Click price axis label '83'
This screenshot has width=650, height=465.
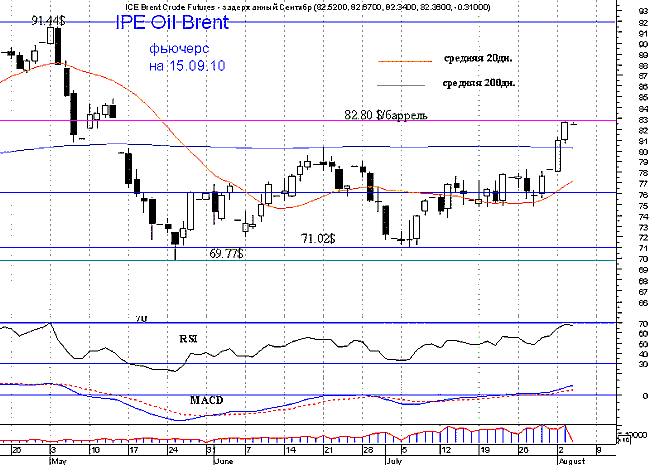[643, 120]
